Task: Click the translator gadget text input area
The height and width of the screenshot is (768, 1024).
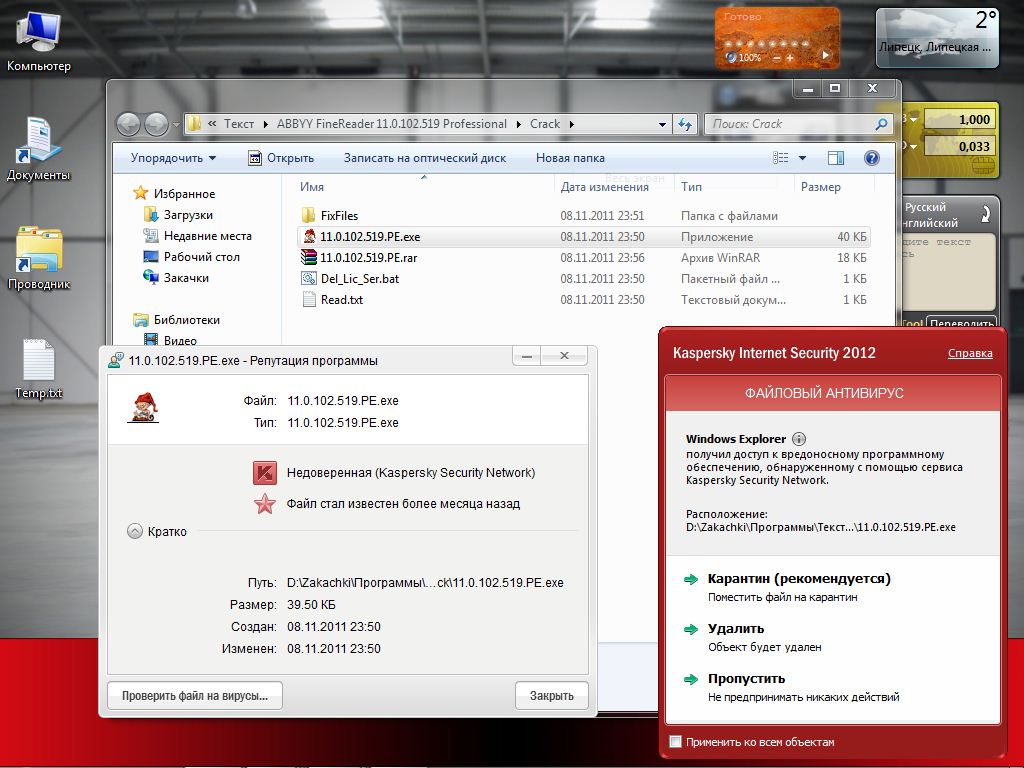Action: pos(948,272)
